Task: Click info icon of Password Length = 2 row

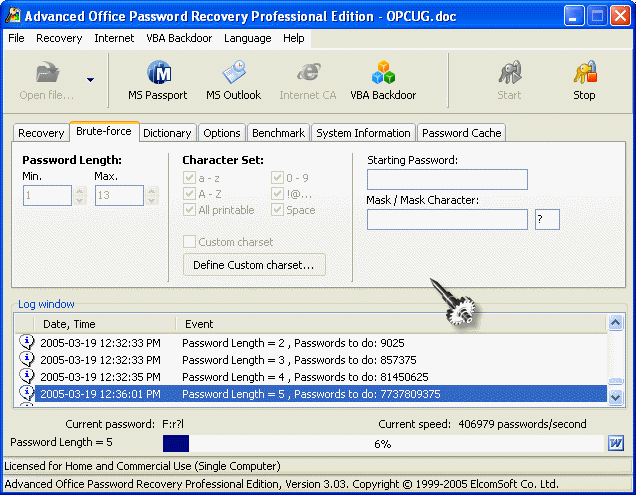Action: click(x=27, y=342)
